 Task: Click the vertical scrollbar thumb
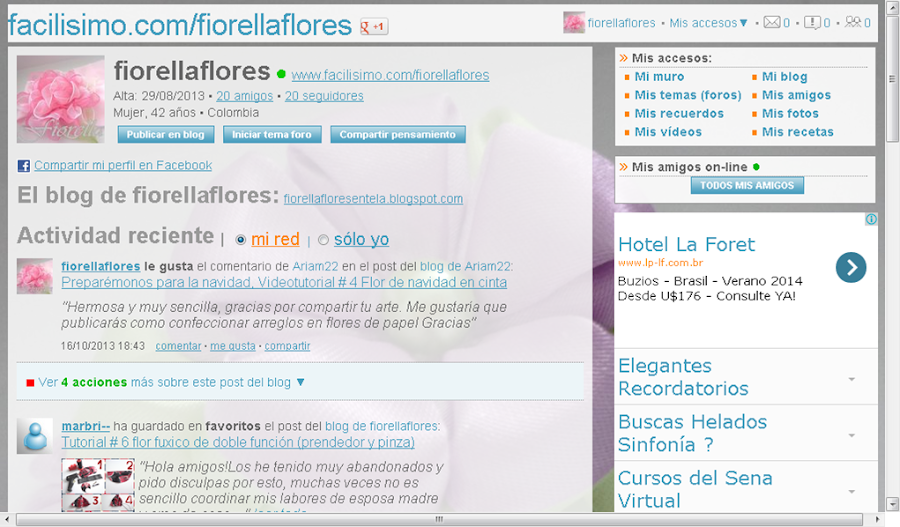(x=892, y=78)
